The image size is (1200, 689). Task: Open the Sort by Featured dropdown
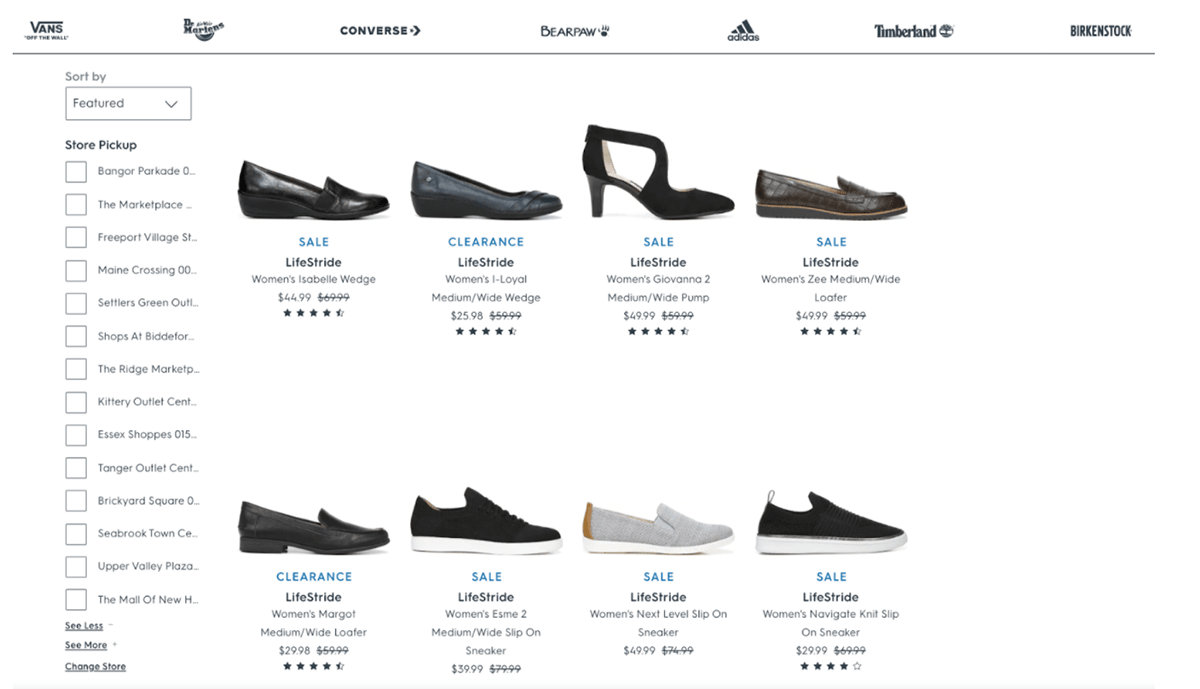(128, 103)
